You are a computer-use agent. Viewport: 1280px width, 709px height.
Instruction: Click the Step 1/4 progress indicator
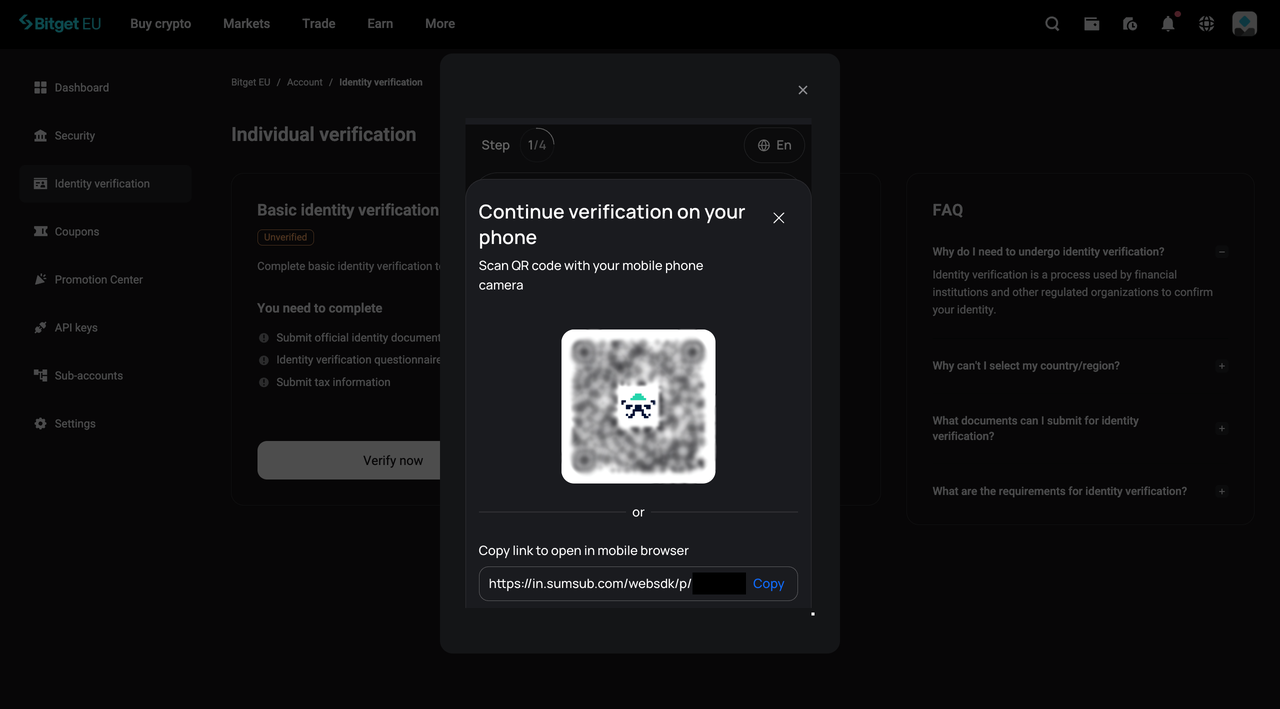(537, 145)
